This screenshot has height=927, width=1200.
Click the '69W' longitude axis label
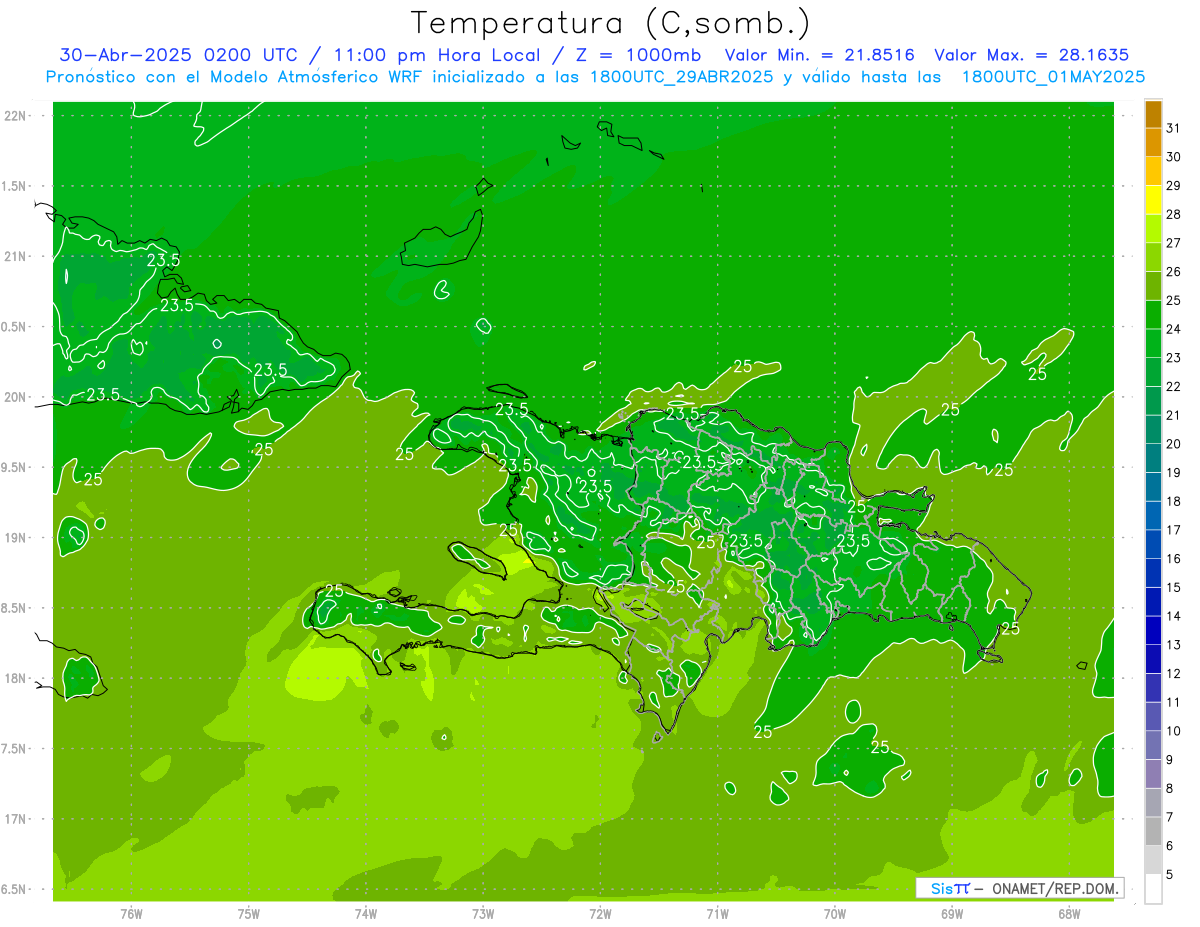(952, 914)
